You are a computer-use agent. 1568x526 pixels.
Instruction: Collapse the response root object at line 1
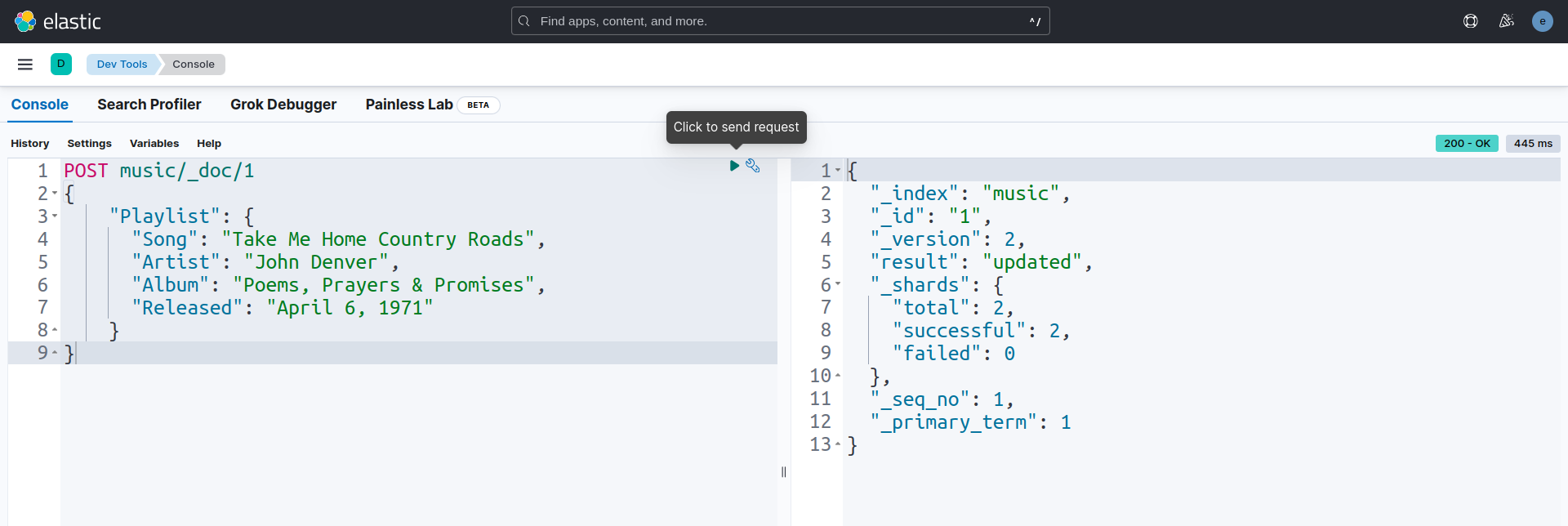(838, 171)
